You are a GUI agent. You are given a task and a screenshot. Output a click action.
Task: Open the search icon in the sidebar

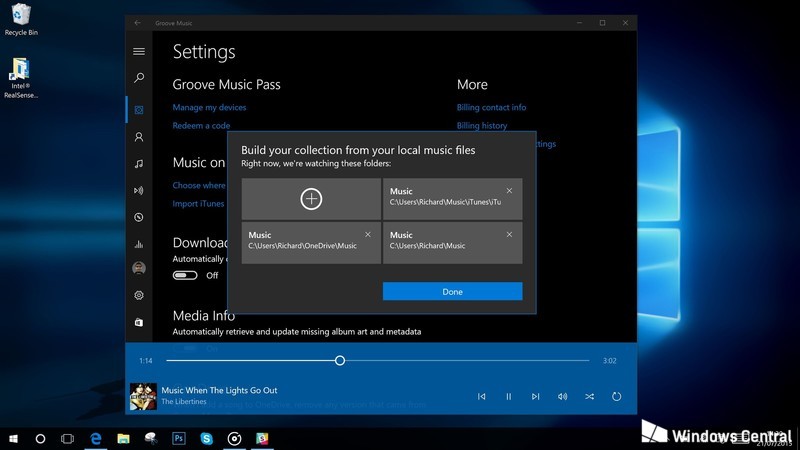(x=139, y=78)
